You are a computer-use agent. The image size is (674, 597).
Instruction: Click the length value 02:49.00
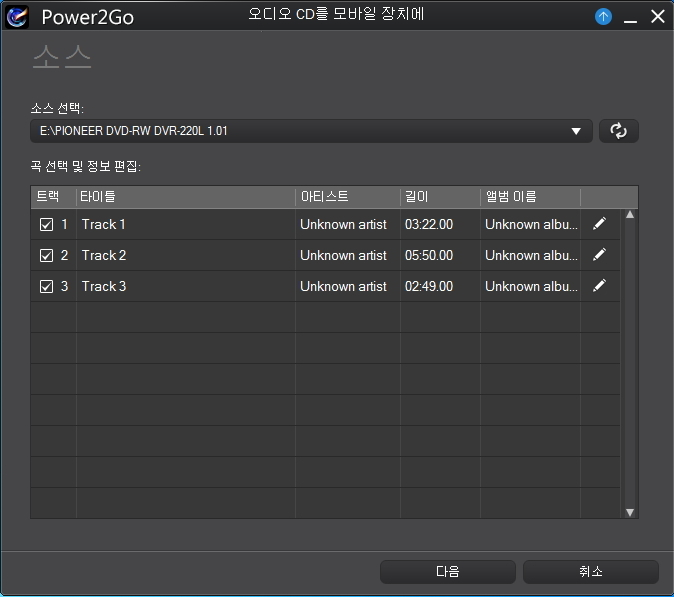(x=429, y=286)
